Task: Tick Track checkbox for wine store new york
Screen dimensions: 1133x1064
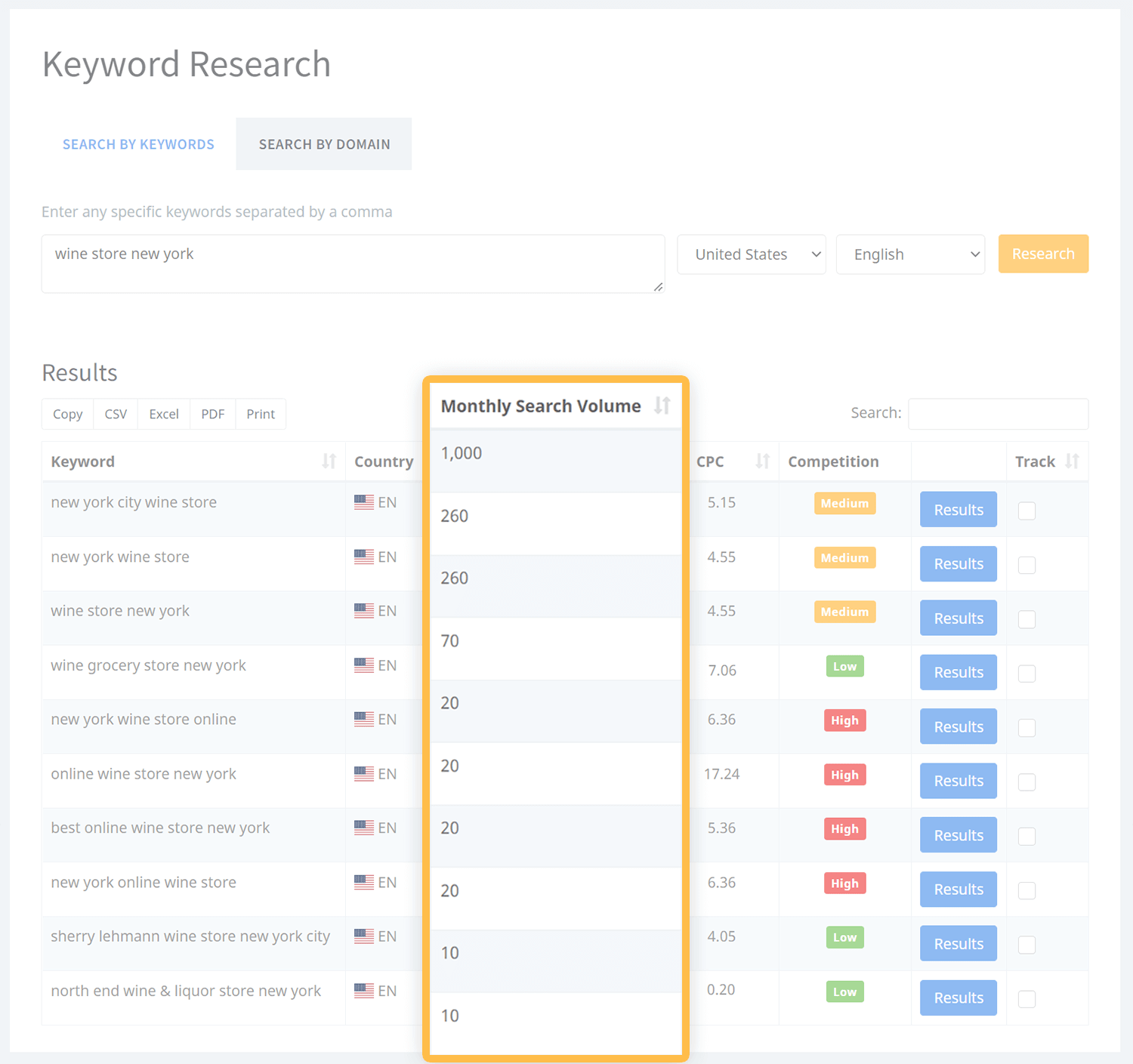Action: point(1026,619)
